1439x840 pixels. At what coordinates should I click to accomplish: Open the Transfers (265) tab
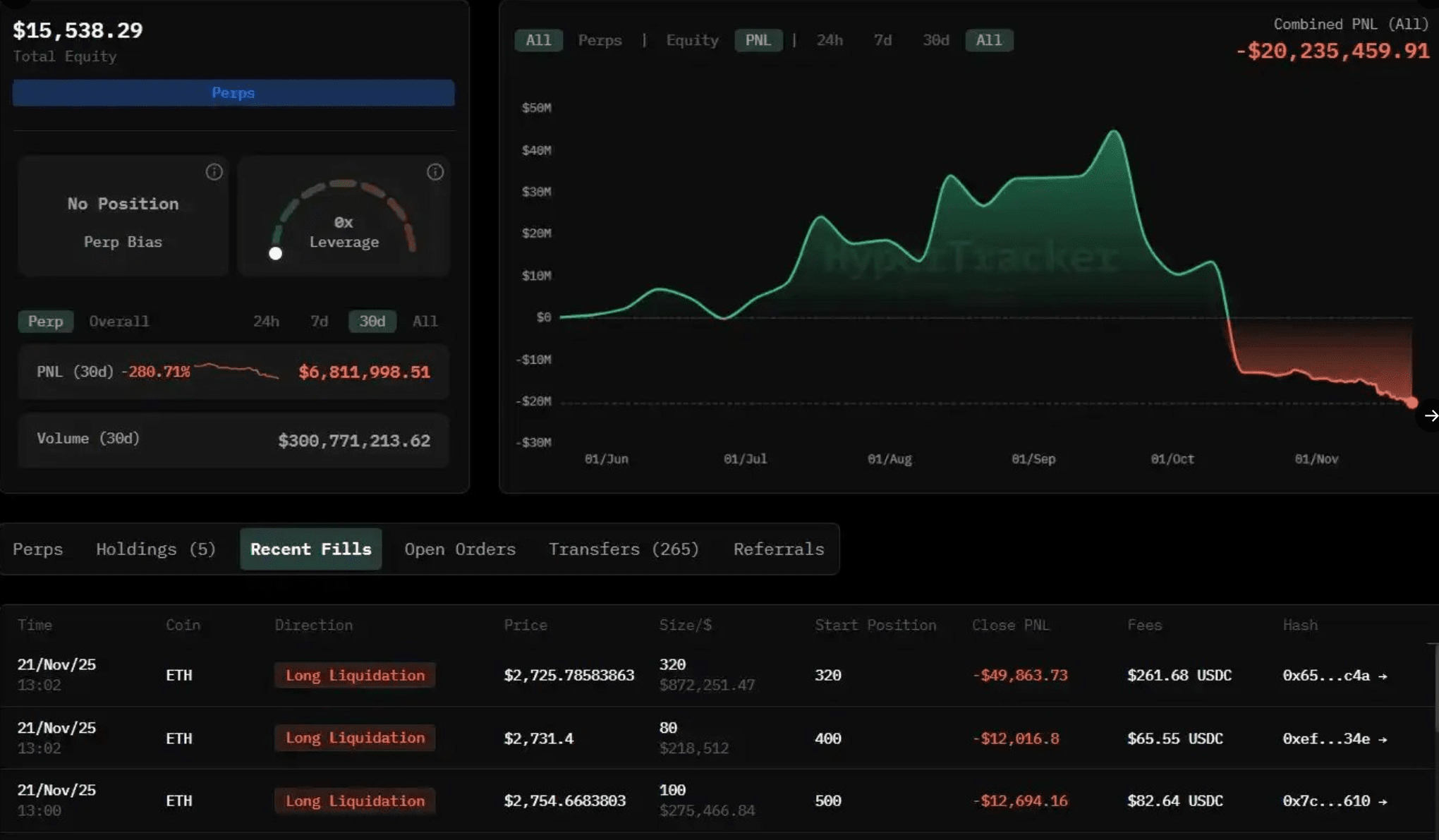click(x=624, y=549)
